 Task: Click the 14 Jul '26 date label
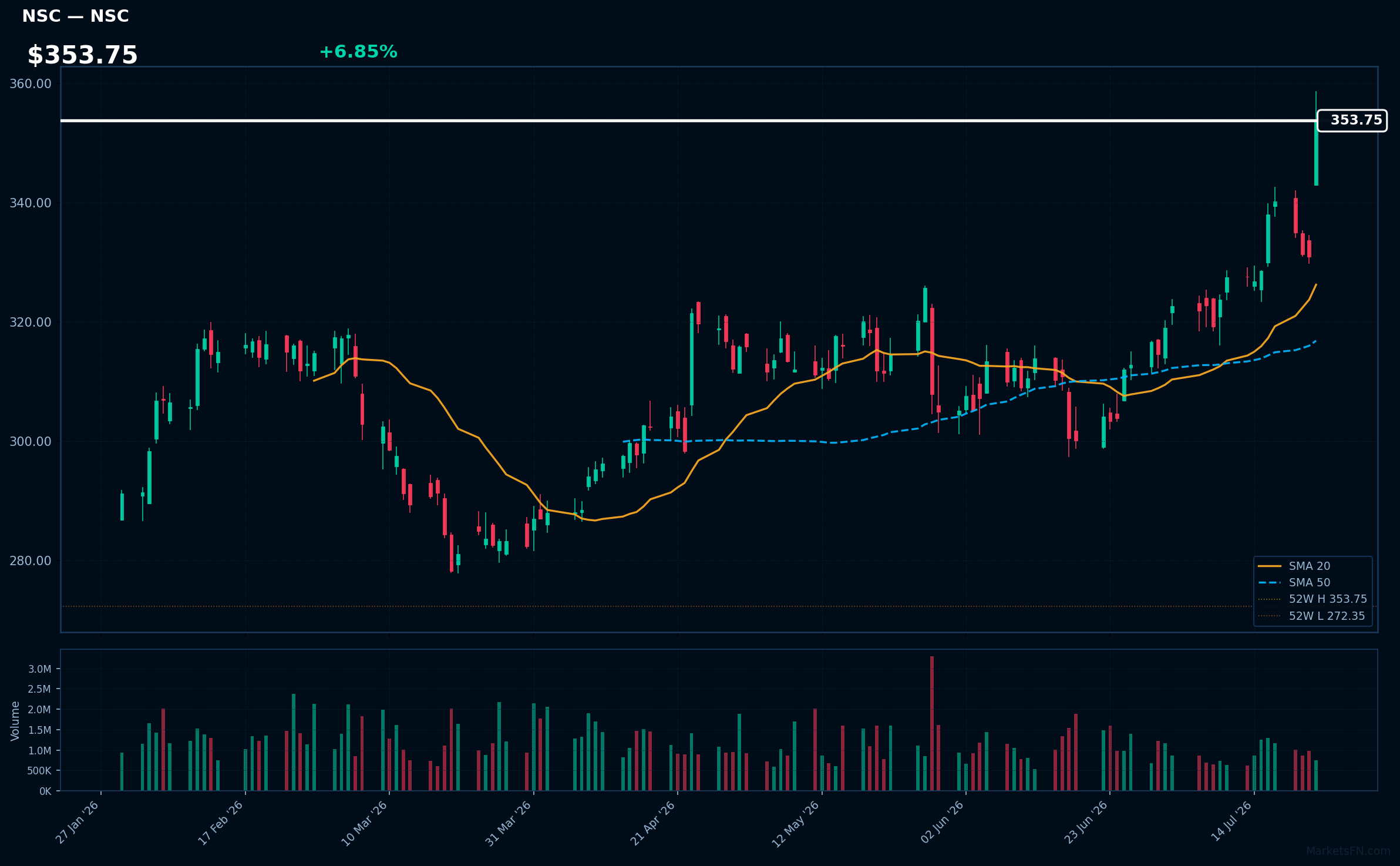(x=1232, y=821)
